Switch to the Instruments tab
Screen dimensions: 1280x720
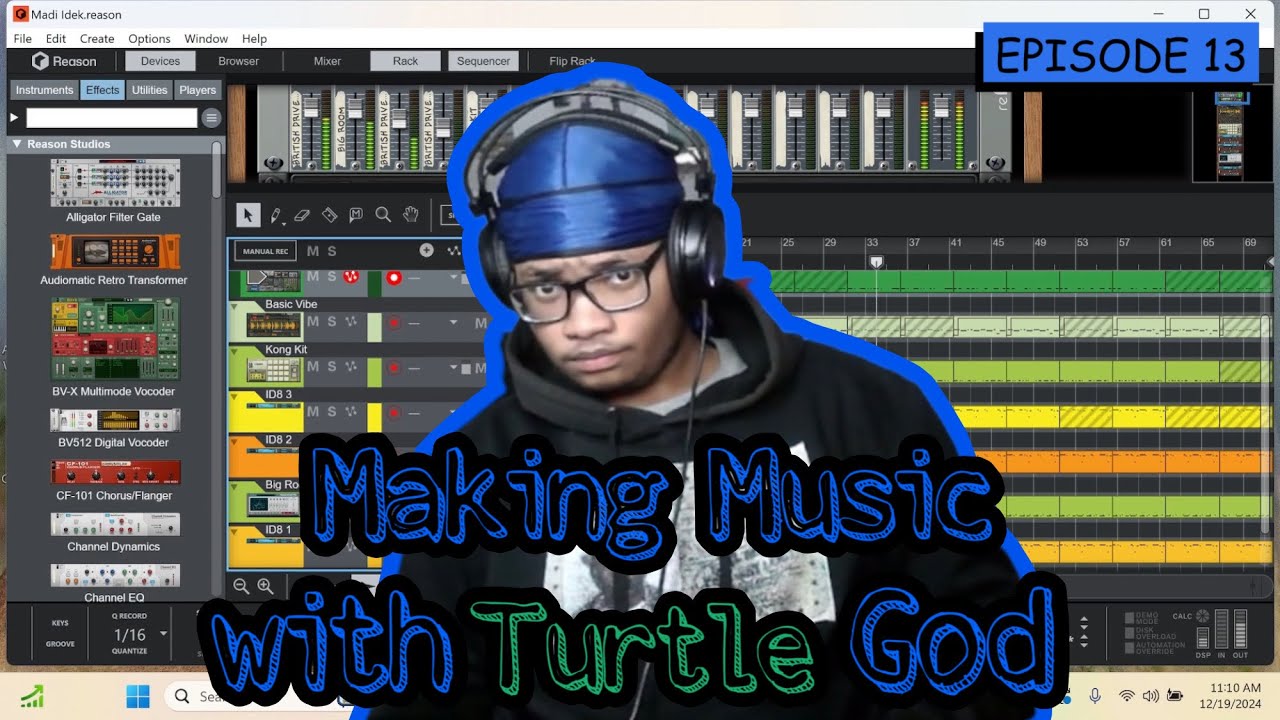(44, 90)
